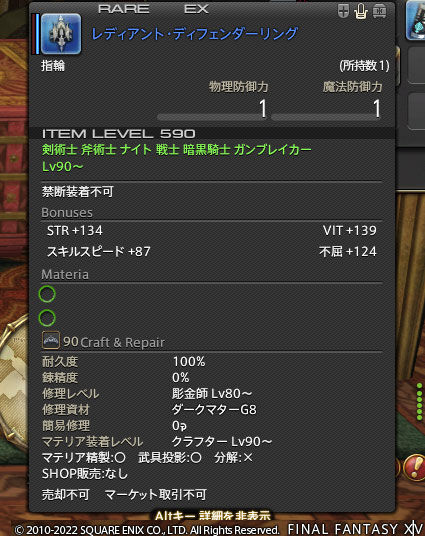
Task: Click the blue item icon at top-right edge
Action: 415,20
